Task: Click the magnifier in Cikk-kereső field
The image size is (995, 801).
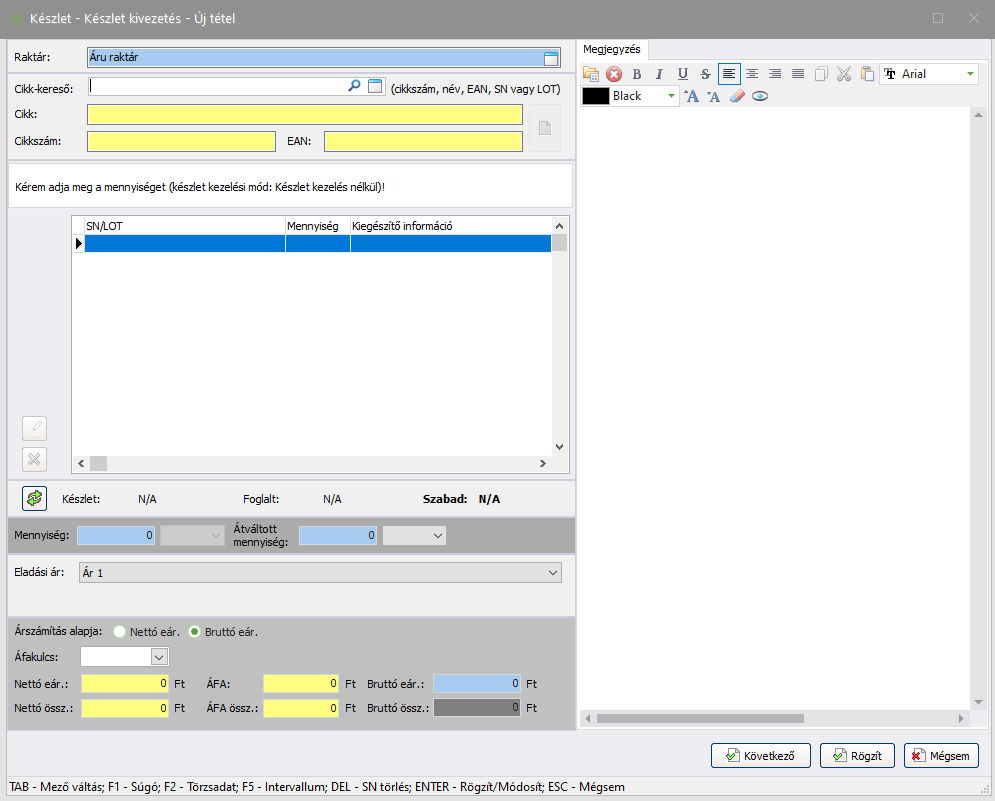Action: (354, 87)
